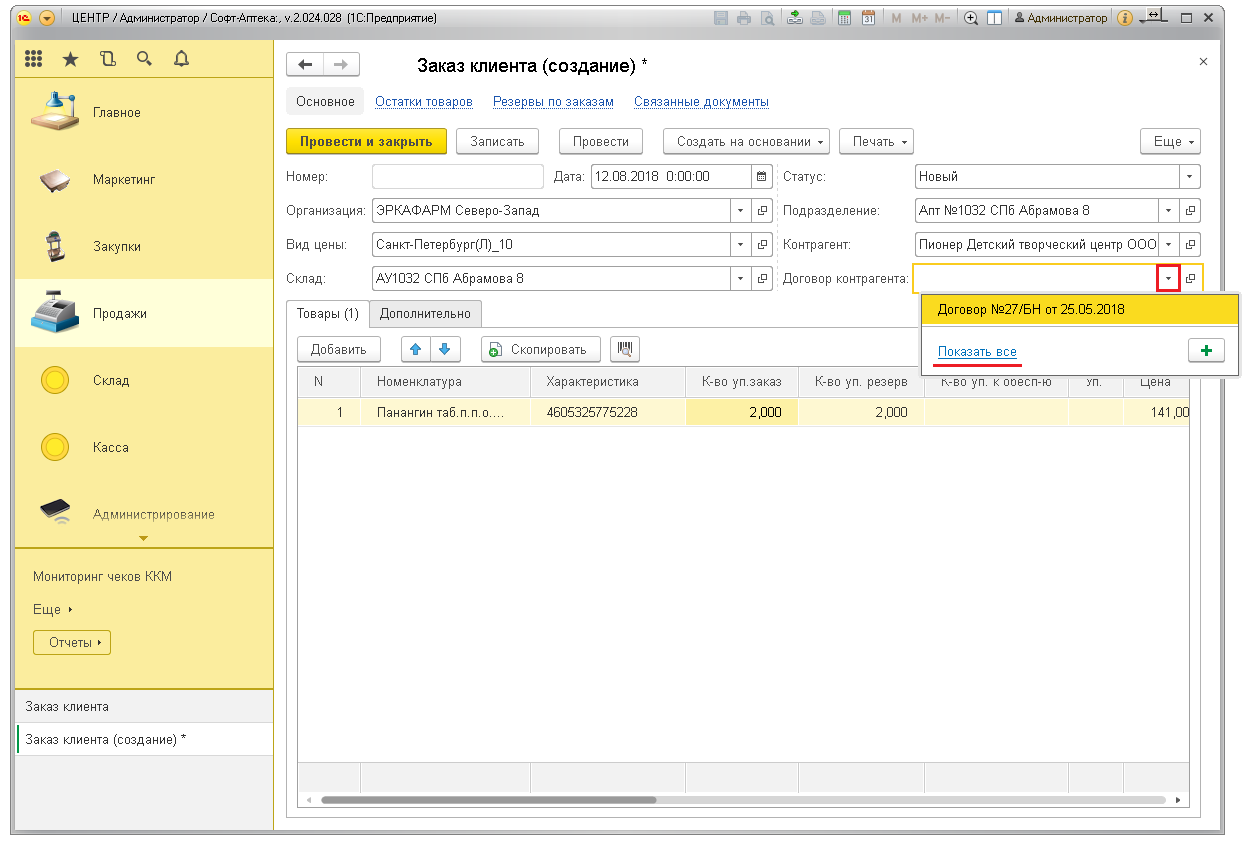The width and height of the screenshot is (1249, 843).
Task: Open the Продажи section
Action: tap(120, 313)
